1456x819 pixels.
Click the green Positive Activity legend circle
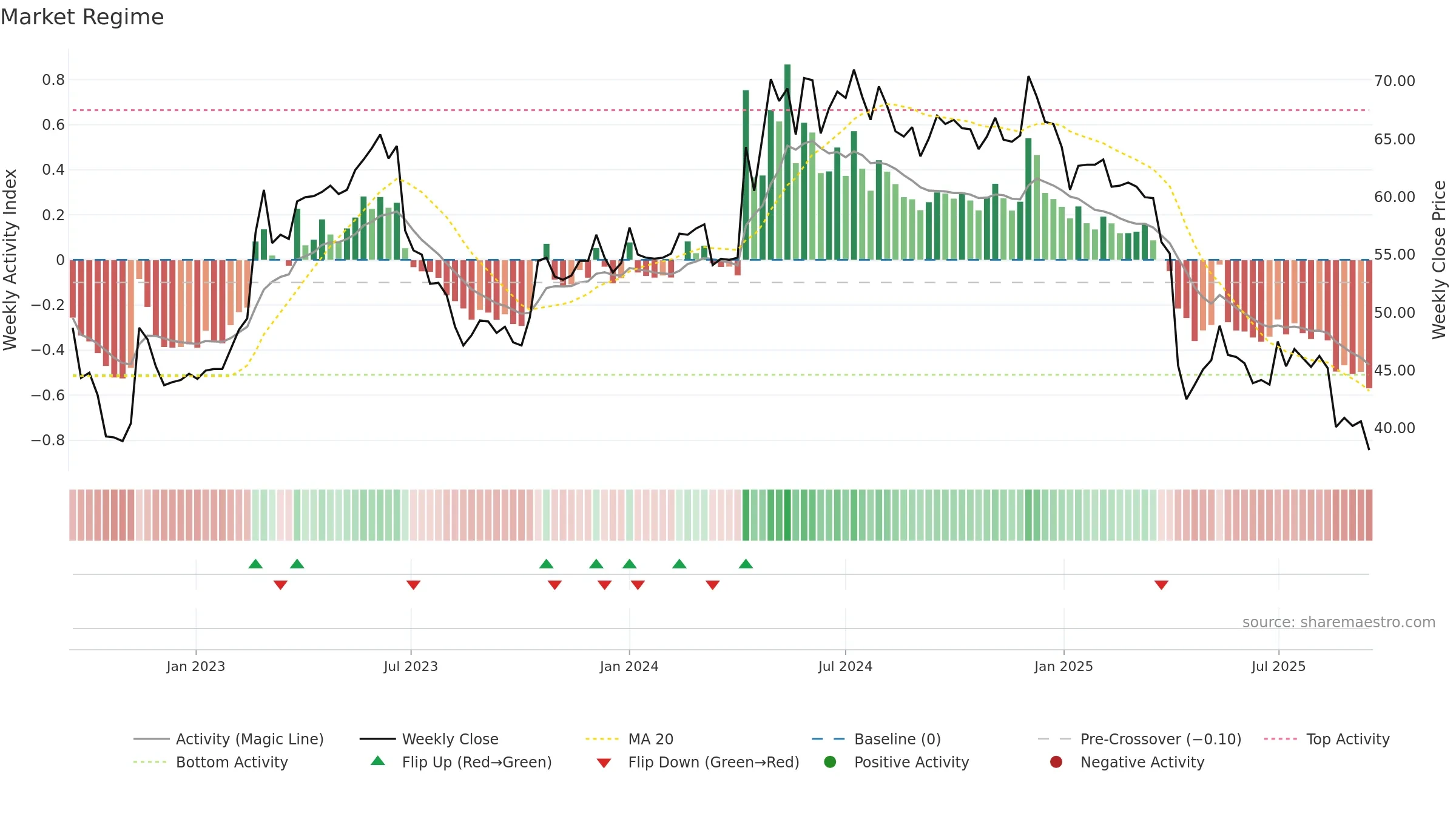coord(830,762)
